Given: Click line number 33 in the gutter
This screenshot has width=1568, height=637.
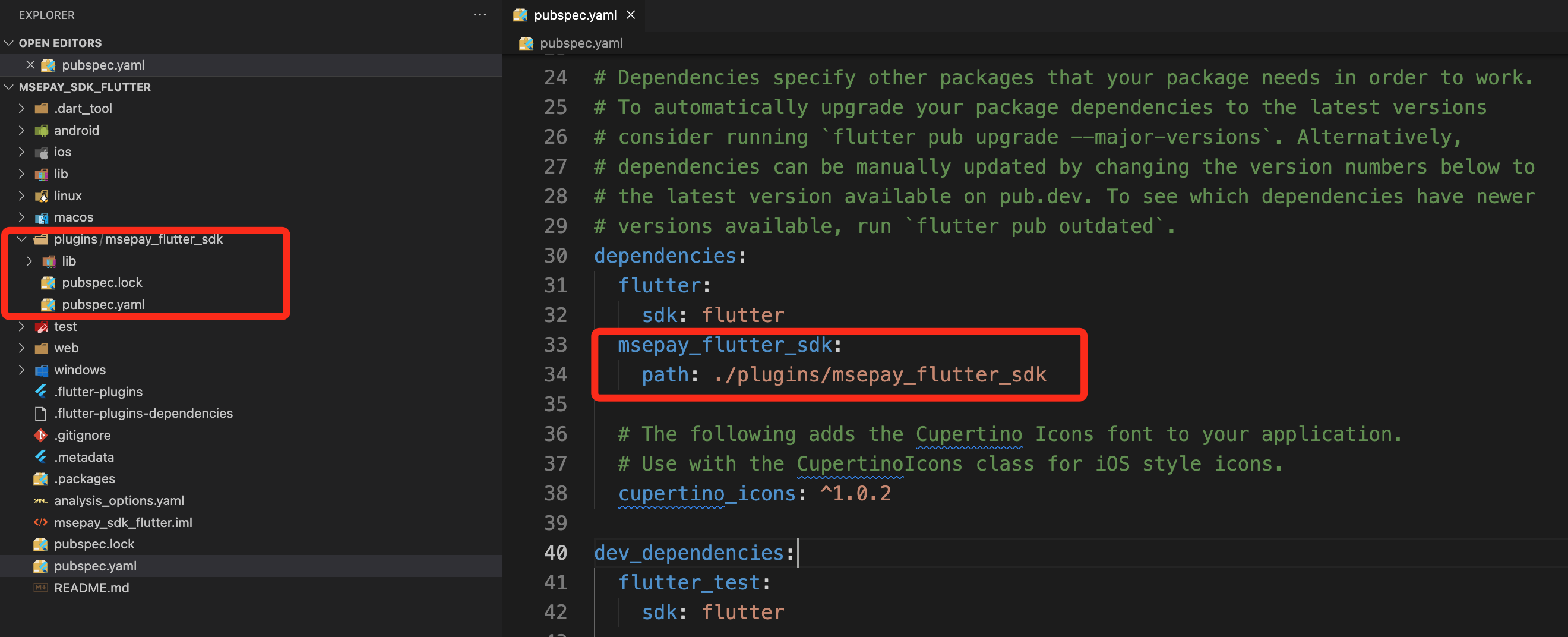Looking at the screenshot, I should 555,345.
